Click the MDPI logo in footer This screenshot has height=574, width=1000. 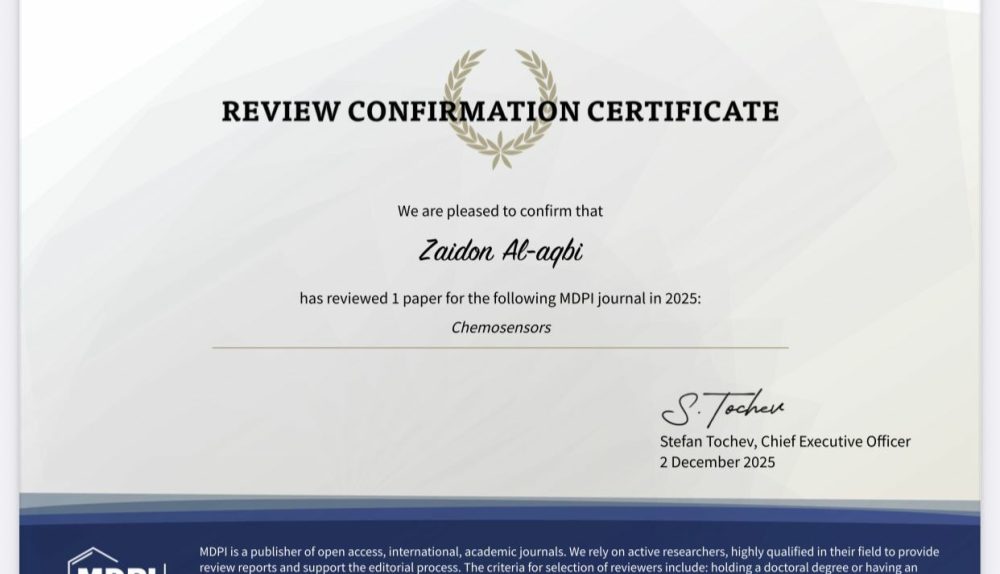tap(116, 561)
